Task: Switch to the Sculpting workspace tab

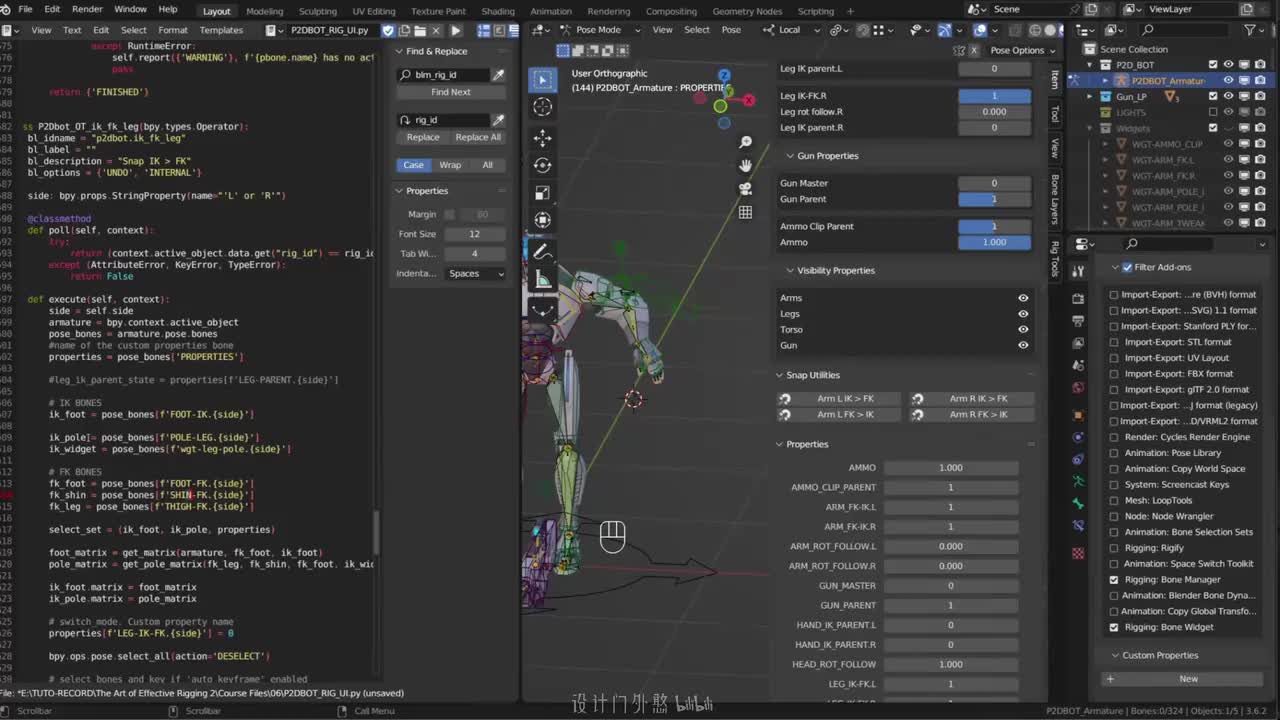Action: pyautogui.click(x=317, y=11)
